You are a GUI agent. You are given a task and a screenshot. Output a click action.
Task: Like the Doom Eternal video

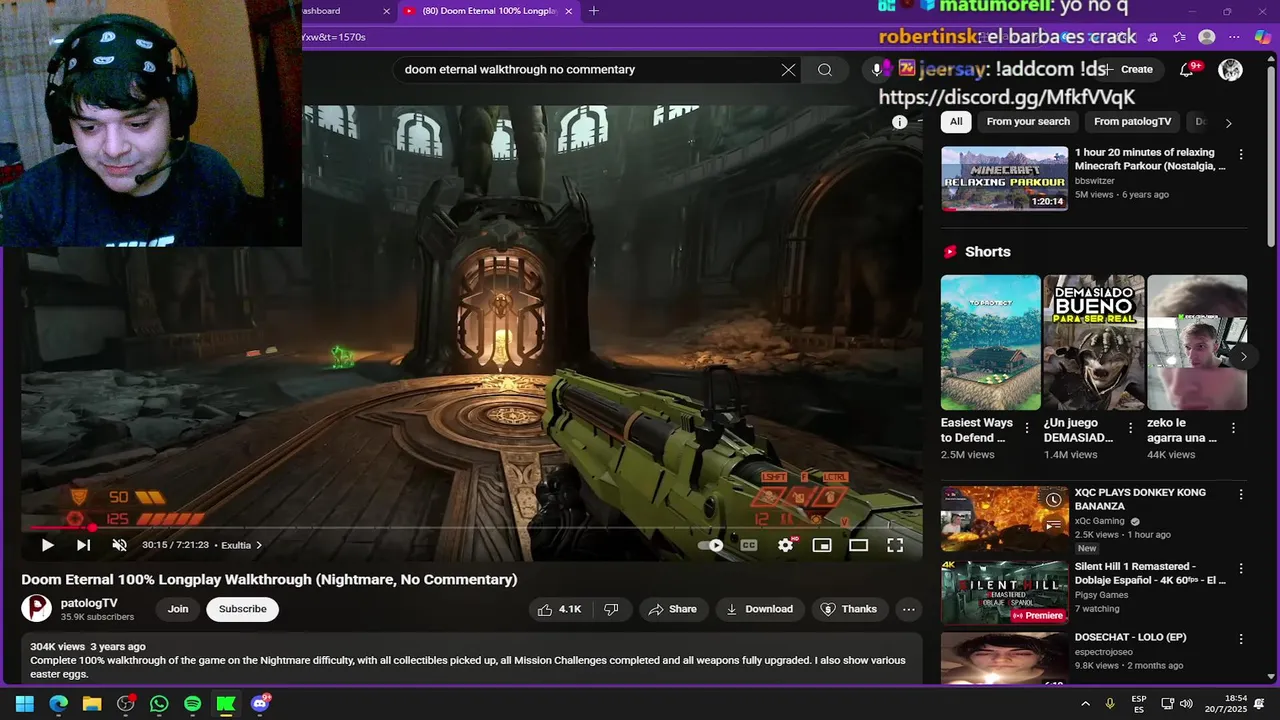558,609
